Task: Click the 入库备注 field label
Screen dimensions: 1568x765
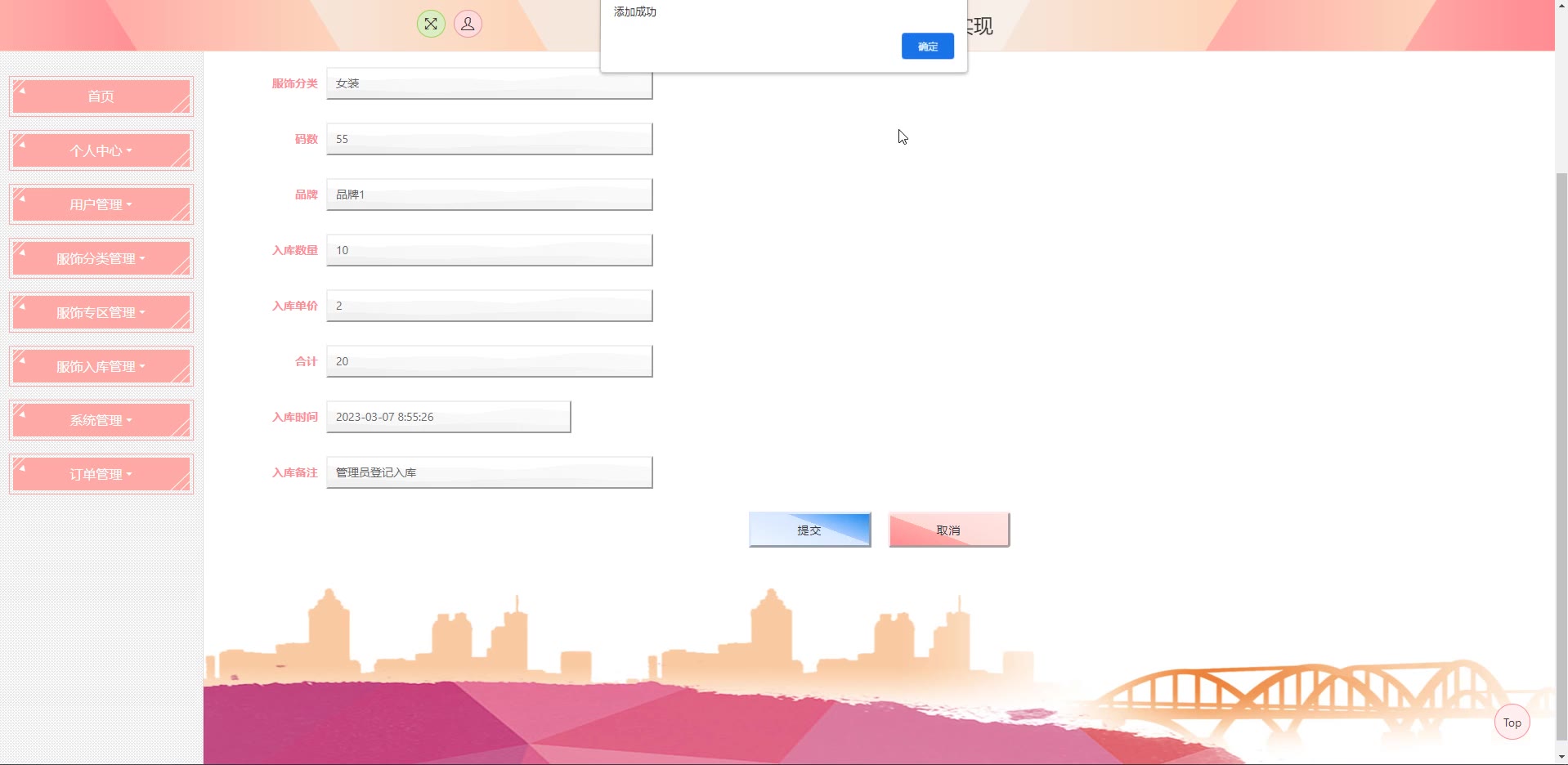Action: (294, 472)
